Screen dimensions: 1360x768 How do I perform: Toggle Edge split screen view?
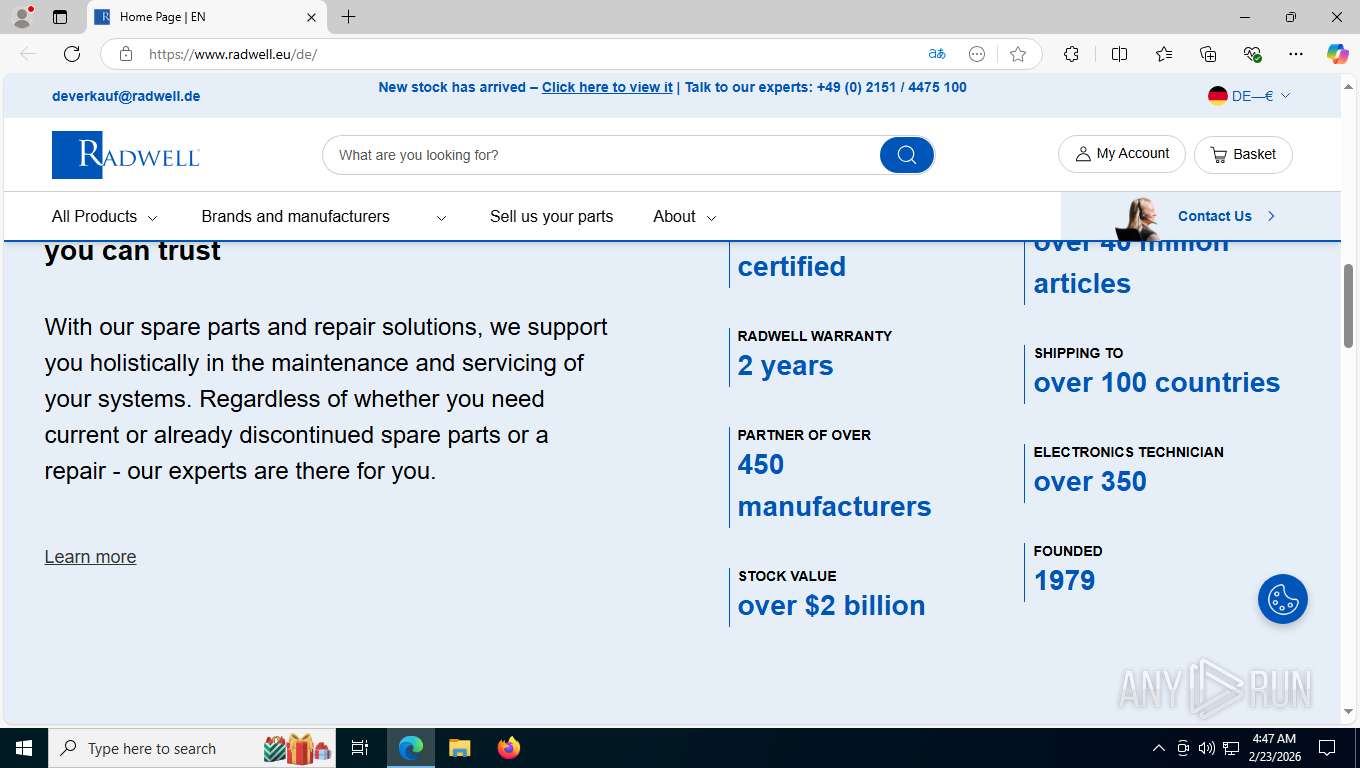click(1119, 54)
